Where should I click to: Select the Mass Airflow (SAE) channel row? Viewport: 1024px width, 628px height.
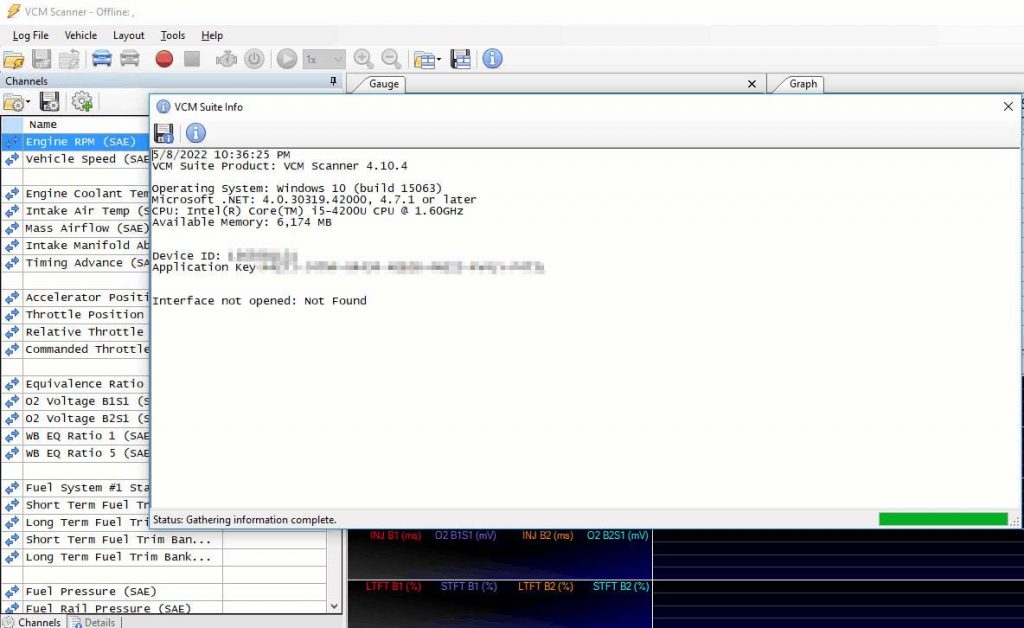76,228
